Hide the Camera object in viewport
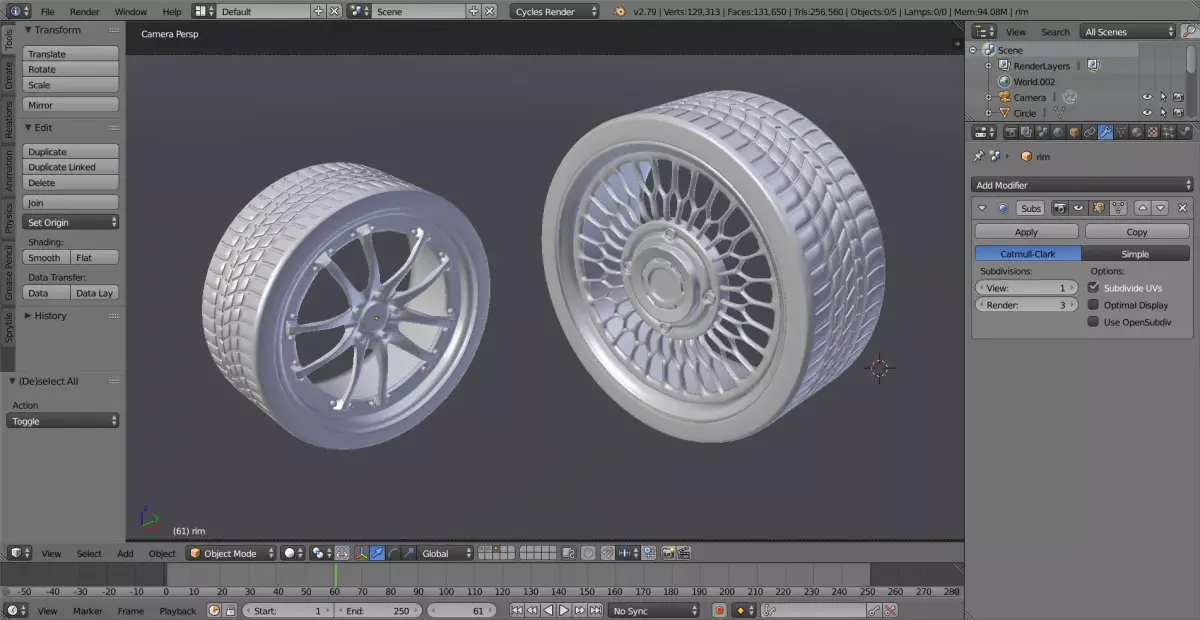 [x=1147, y=97]
